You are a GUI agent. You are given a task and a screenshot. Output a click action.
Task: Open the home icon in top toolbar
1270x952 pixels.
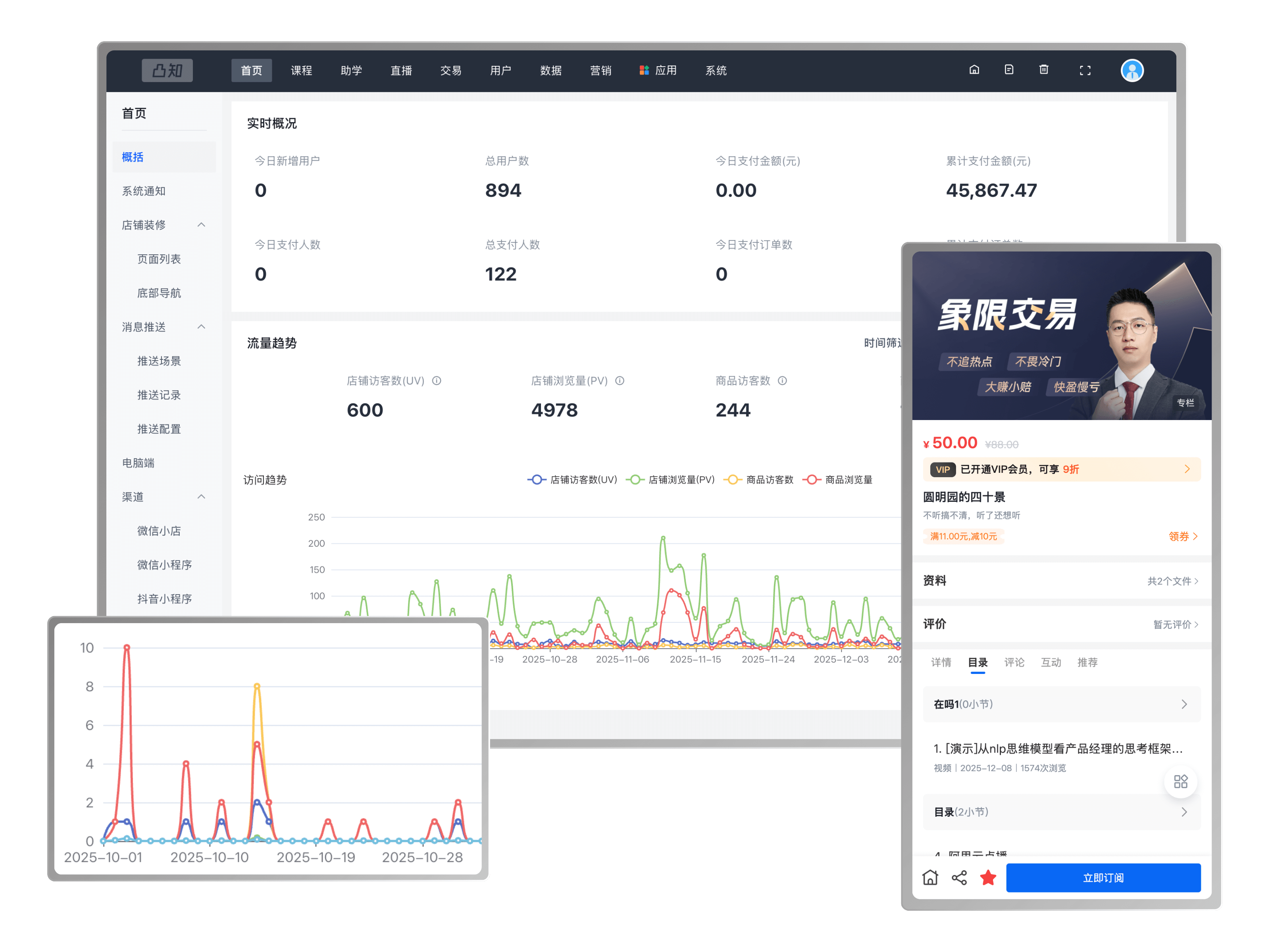coord(974,70)
